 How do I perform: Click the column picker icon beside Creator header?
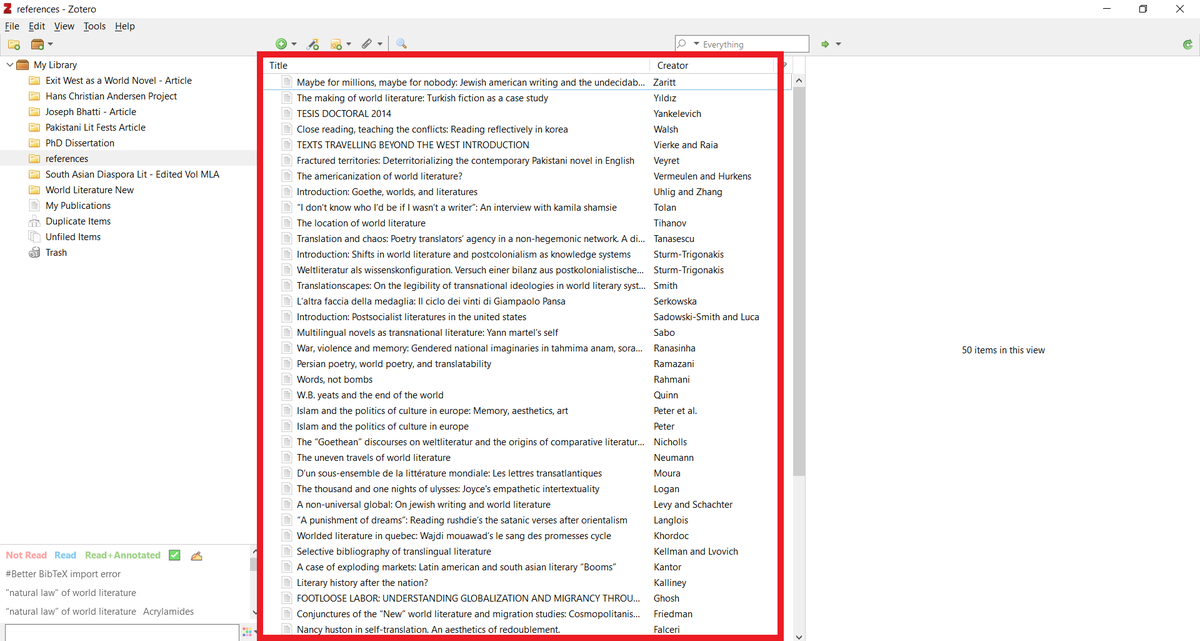click(x=785, y=65)
